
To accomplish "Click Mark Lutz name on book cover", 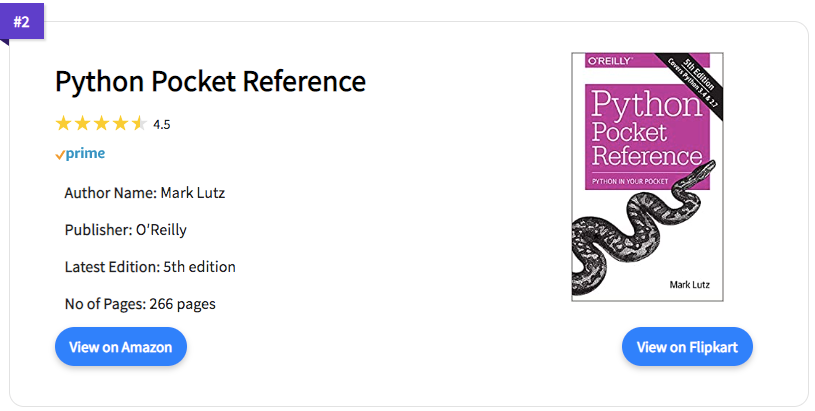I will tap(689, 284).
